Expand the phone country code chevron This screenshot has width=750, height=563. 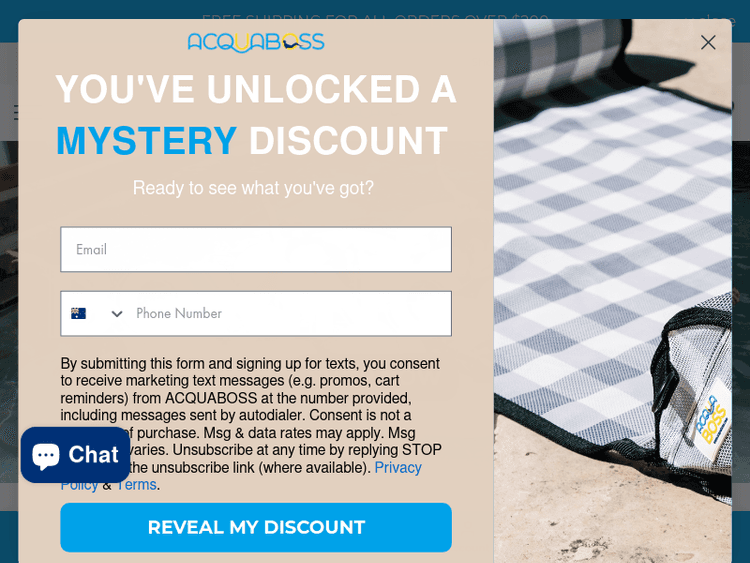click(117, 314)
